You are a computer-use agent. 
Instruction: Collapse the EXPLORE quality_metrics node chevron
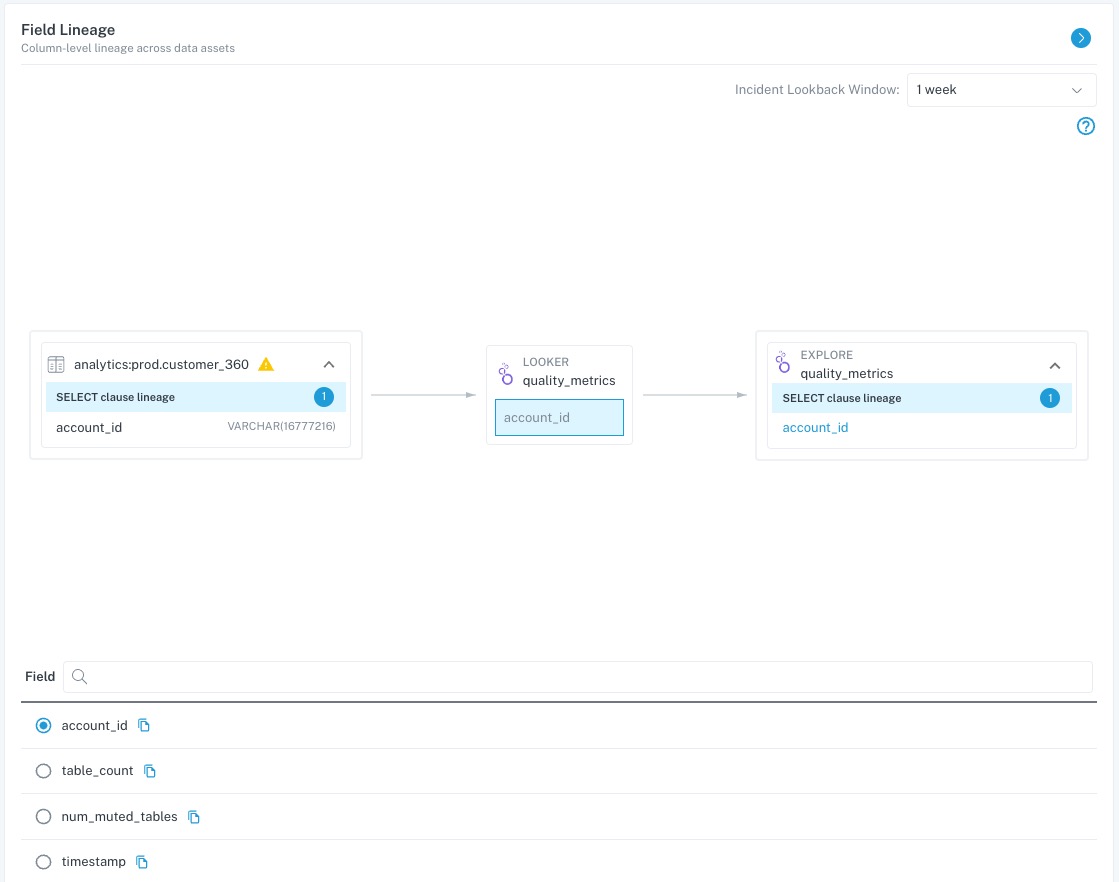tap(1055, 365)
